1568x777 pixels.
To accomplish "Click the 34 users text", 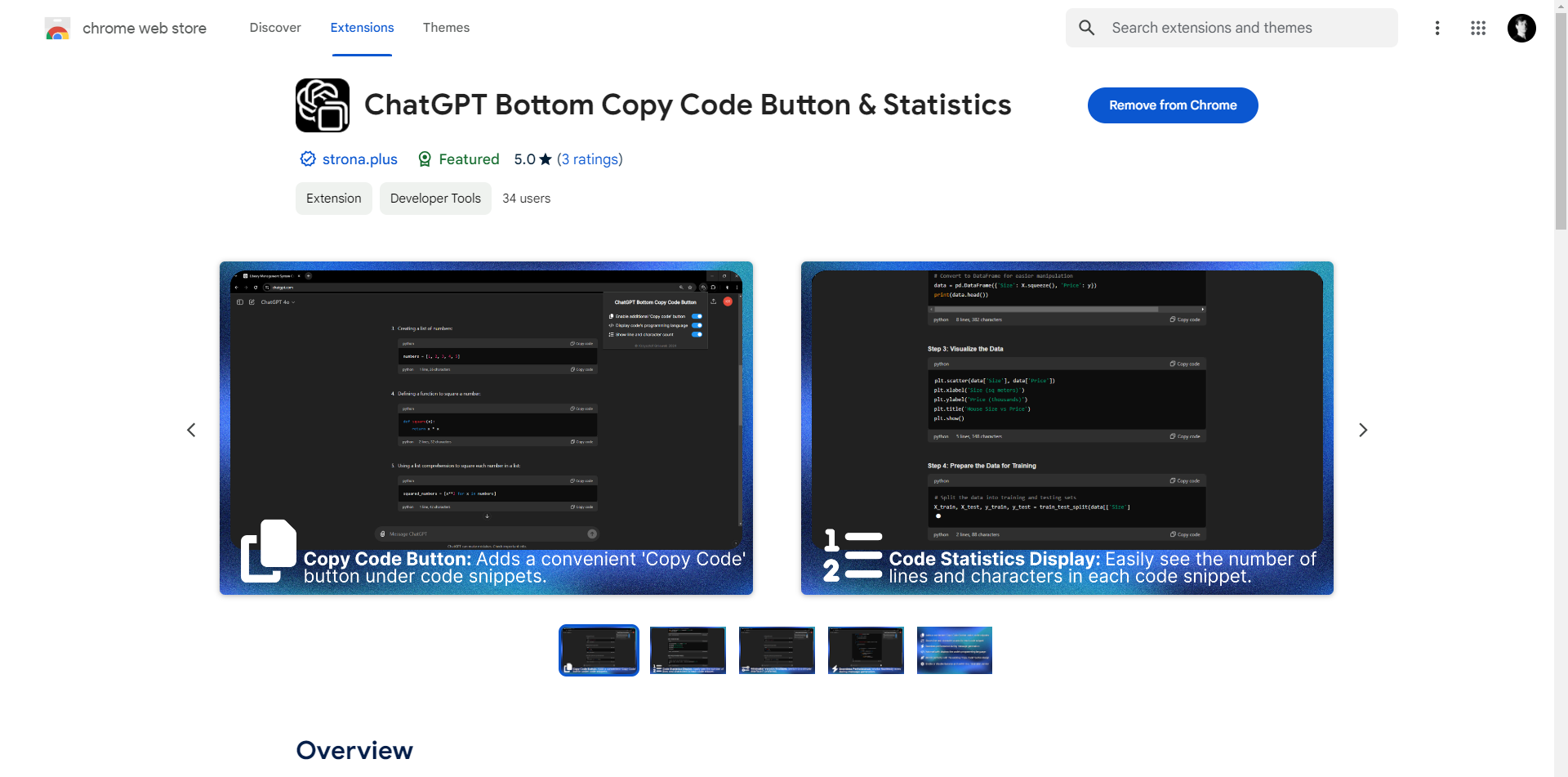I will (527, 199).
